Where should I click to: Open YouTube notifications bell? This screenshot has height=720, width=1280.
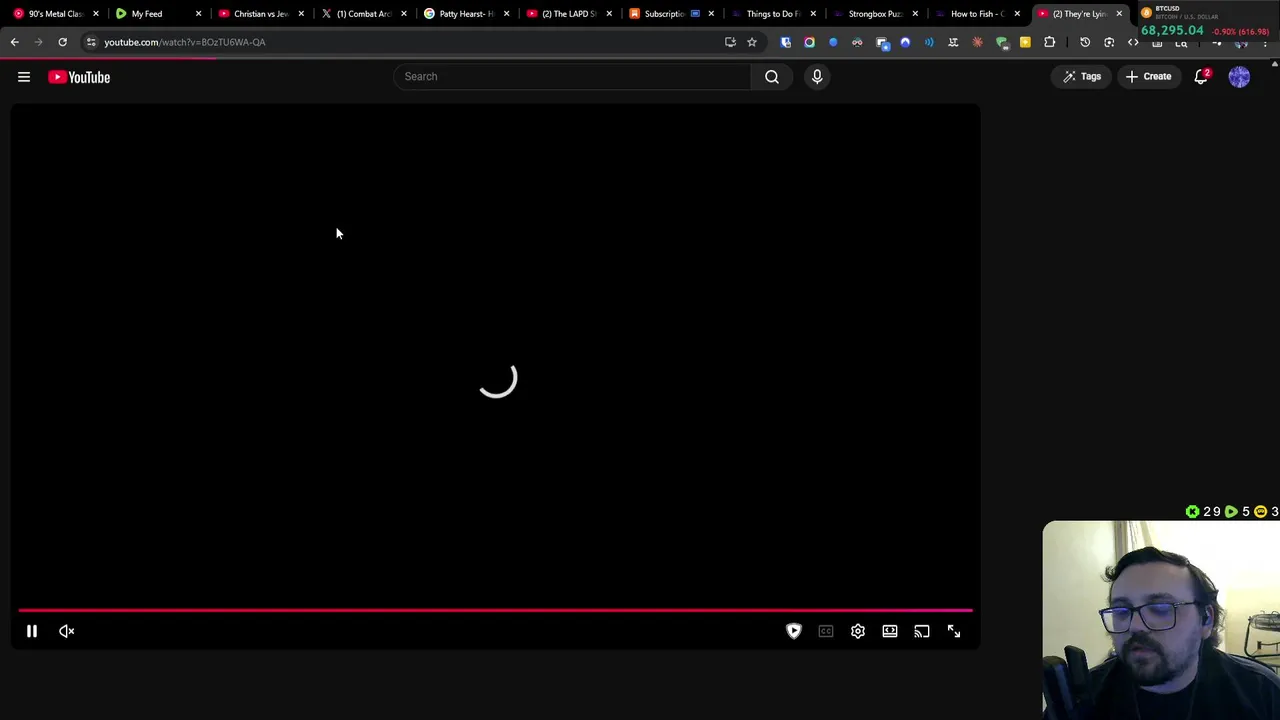(1202, 77)
